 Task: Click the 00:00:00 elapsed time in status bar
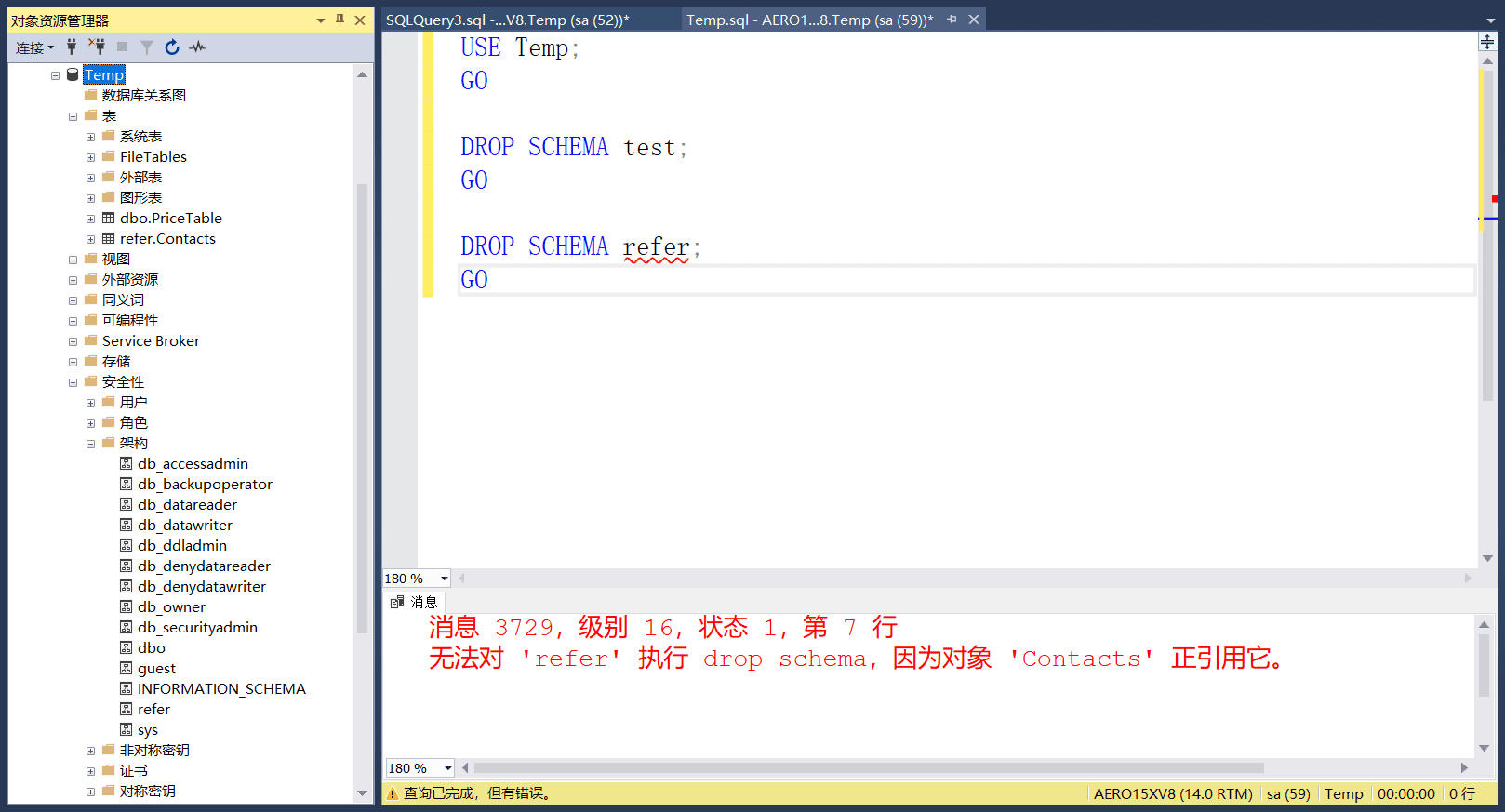1406,793
